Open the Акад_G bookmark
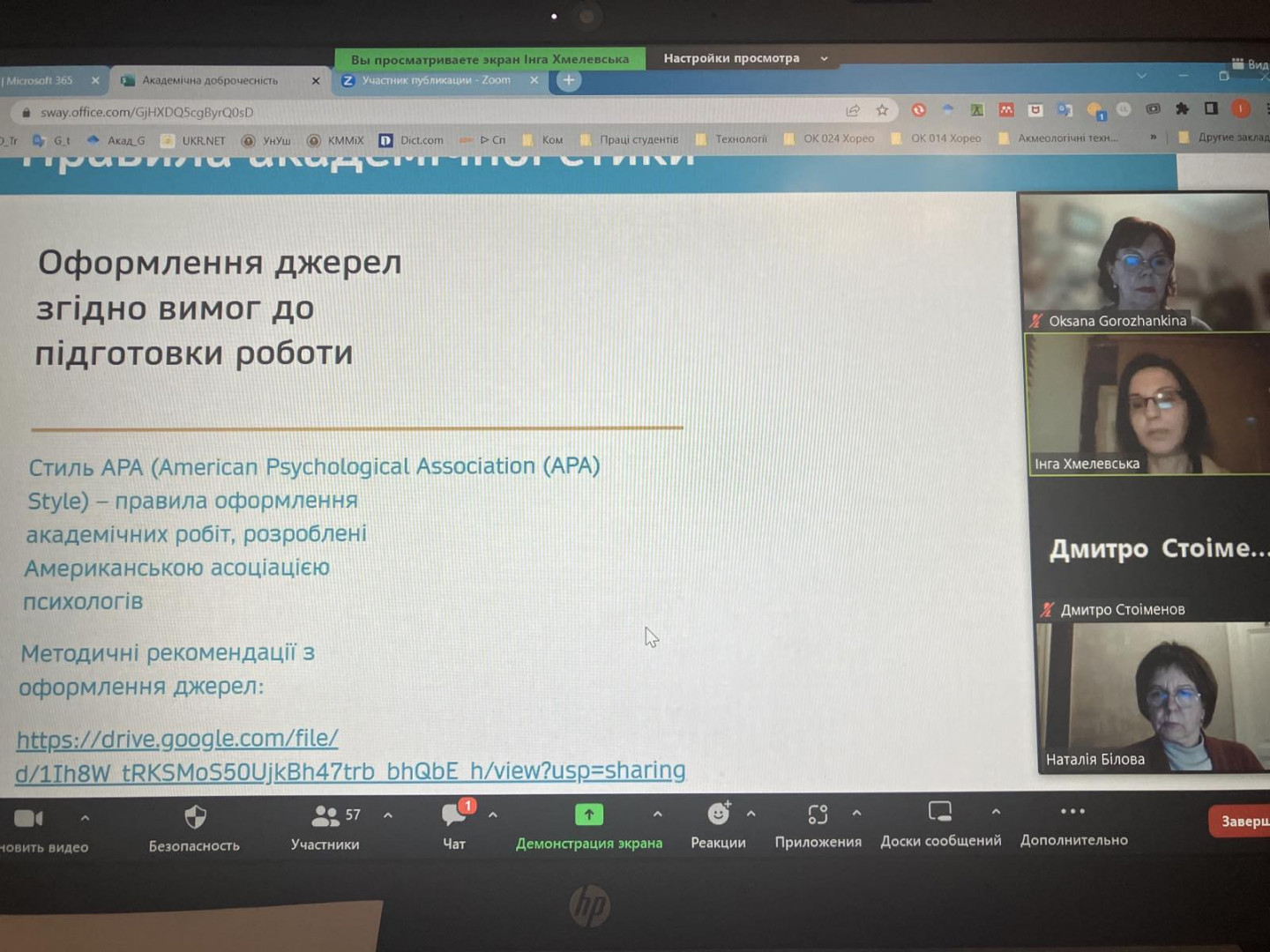 (x=116, y=140)
